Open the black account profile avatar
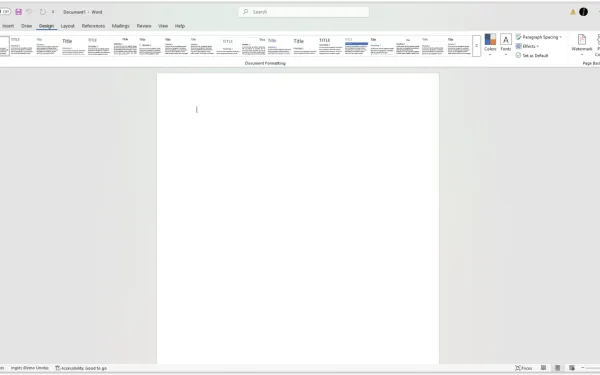600x375 pixels. (x=583, y=12)
